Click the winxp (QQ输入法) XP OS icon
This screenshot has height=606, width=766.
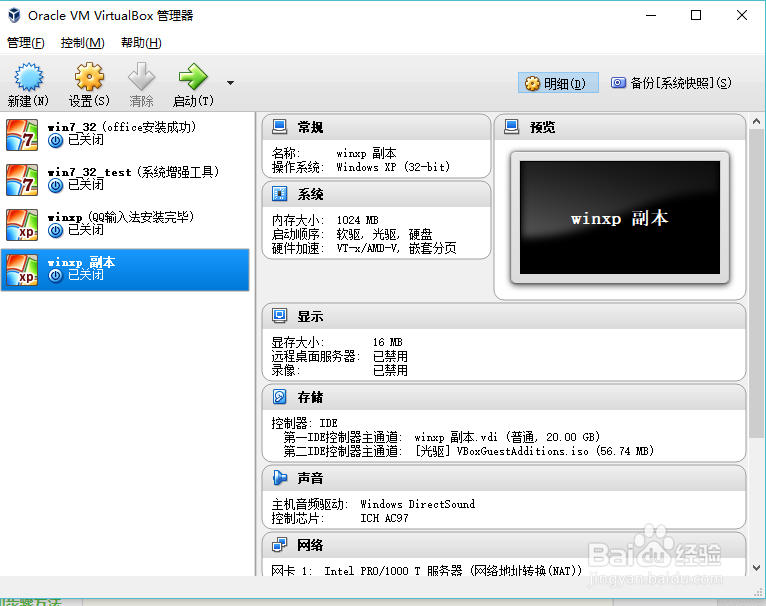(22, 225)
